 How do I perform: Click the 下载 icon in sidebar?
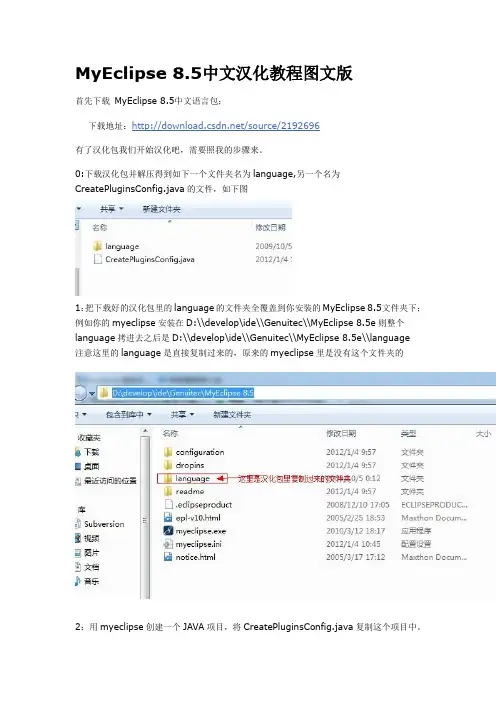78,452
